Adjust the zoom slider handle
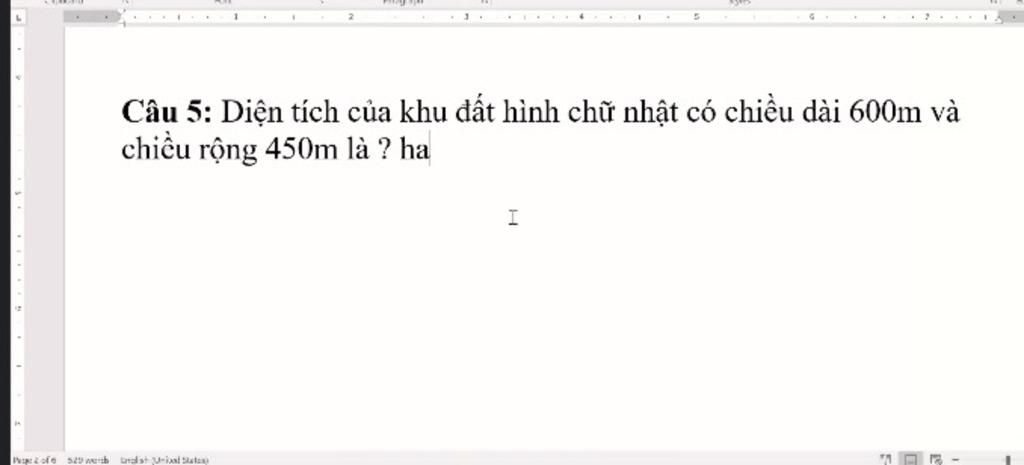Viewport: 1024px width, 465px height. coord(1010,460)
